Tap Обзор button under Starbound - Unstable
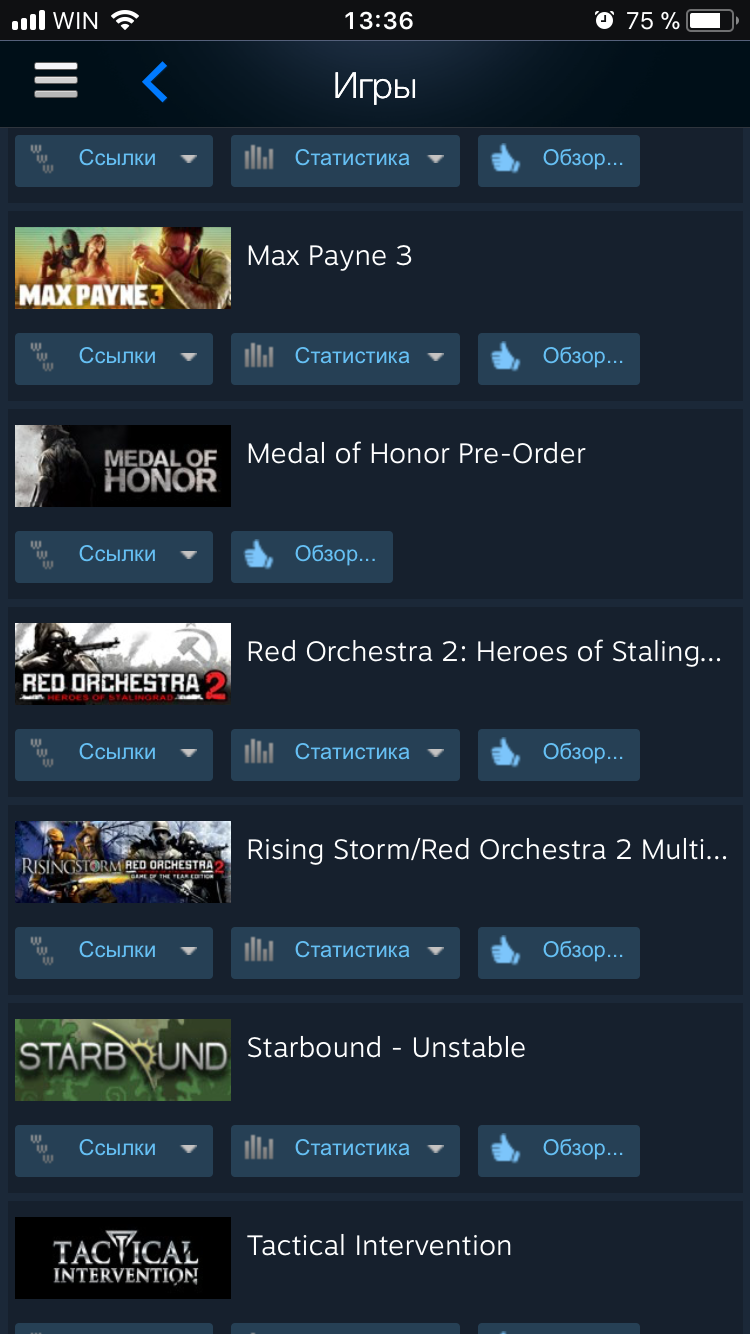Screen dimensions: 750x1334 coord(559,1150)
